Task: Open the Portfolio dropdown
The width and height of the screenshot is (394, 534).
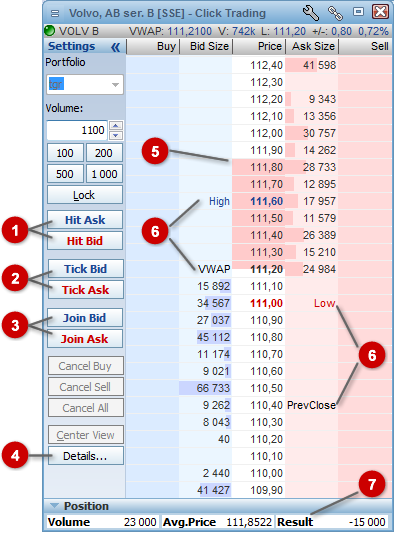Action: [x=84, y=84]
